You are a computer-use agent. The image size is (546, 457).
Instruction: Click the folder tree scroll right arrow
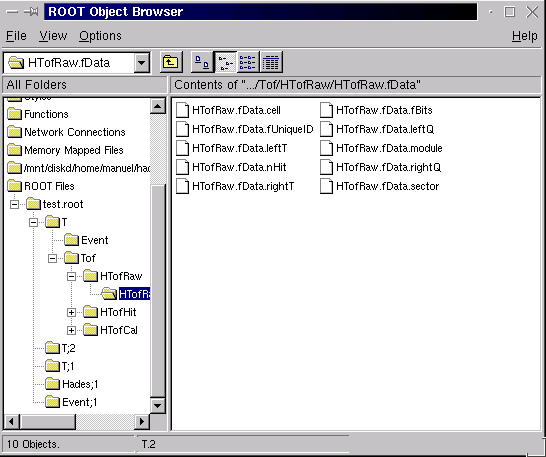pyautogui.click(x=142, y=422)
